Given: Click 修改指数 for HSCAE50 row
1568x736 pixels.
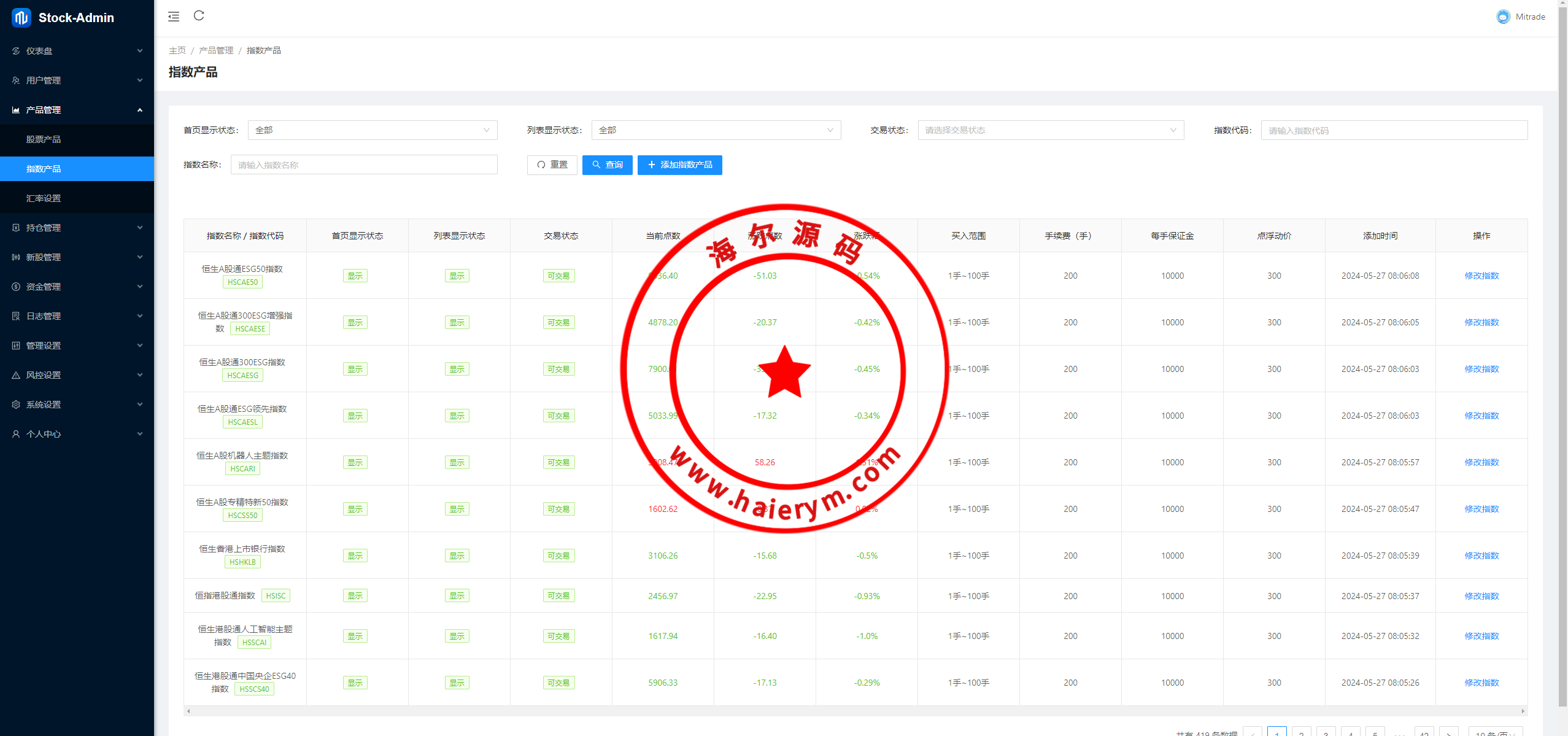Looking at the screenshot, I should [1481, 276].
